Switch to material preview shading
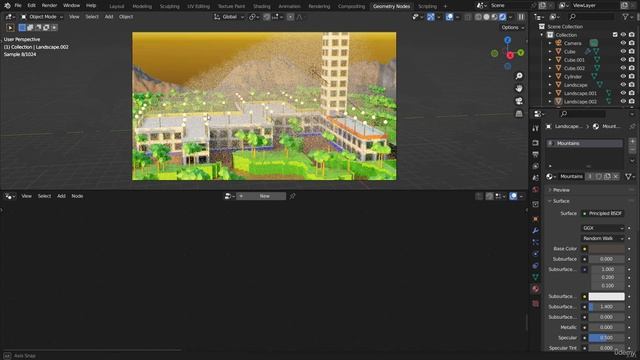 pyautogui.click(x=495, y=17)
